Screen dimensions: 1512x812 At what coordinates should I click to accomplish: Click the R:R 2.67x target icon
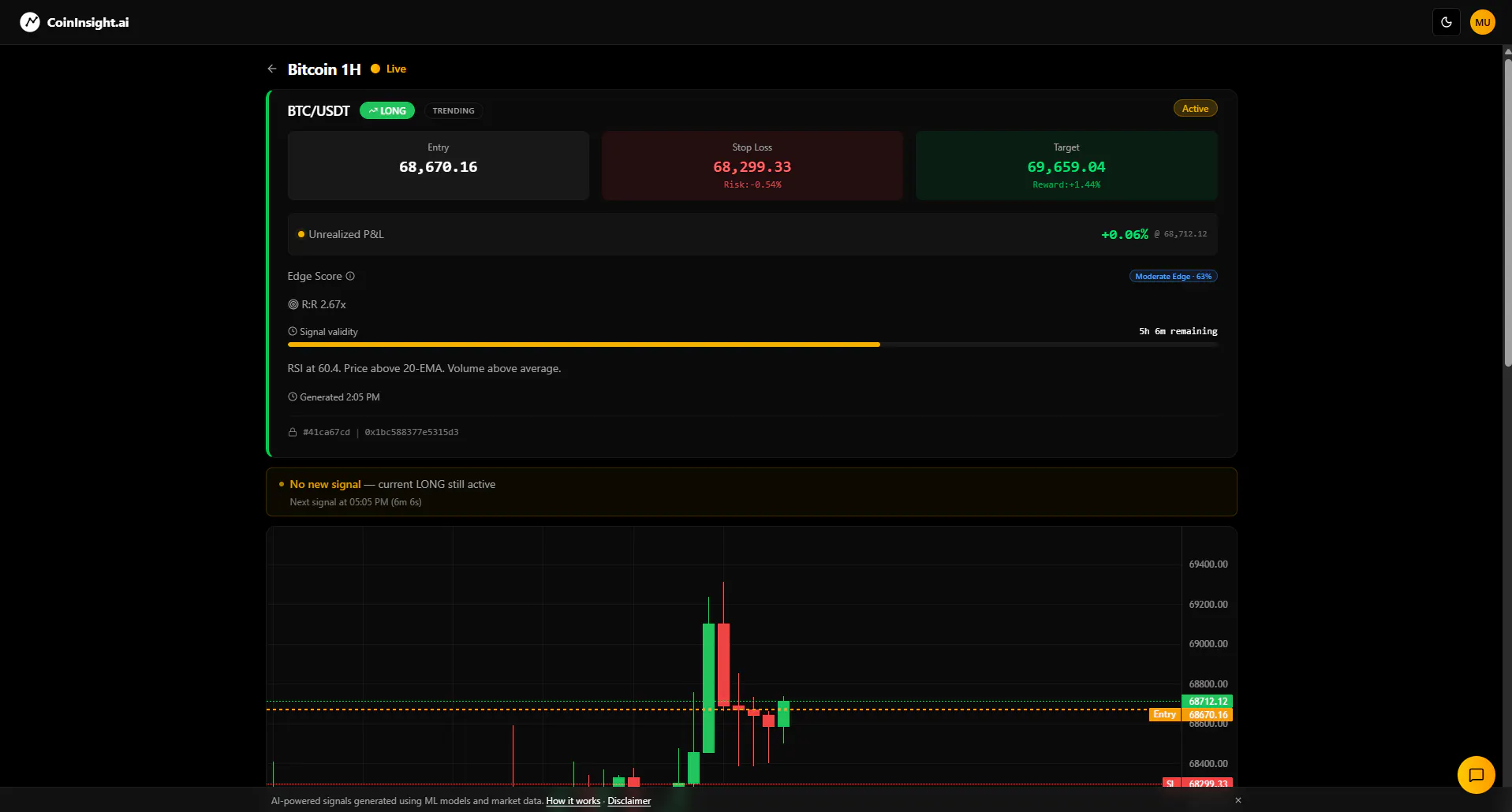[x=293, y=304]
